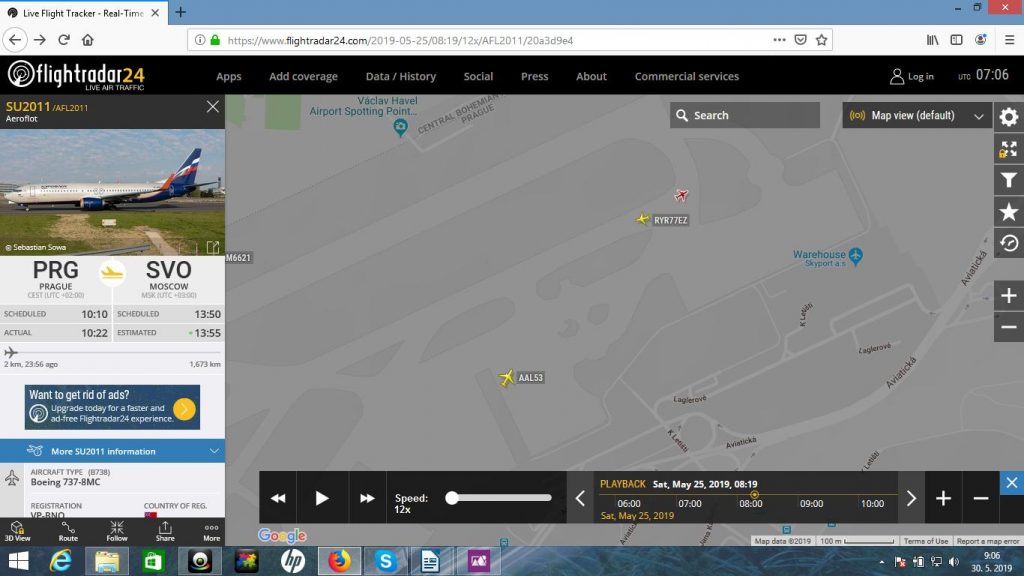Viewport: 1024px width, 576px height.
Task: Open a new browser tab
Action: (x=180, y=12)
